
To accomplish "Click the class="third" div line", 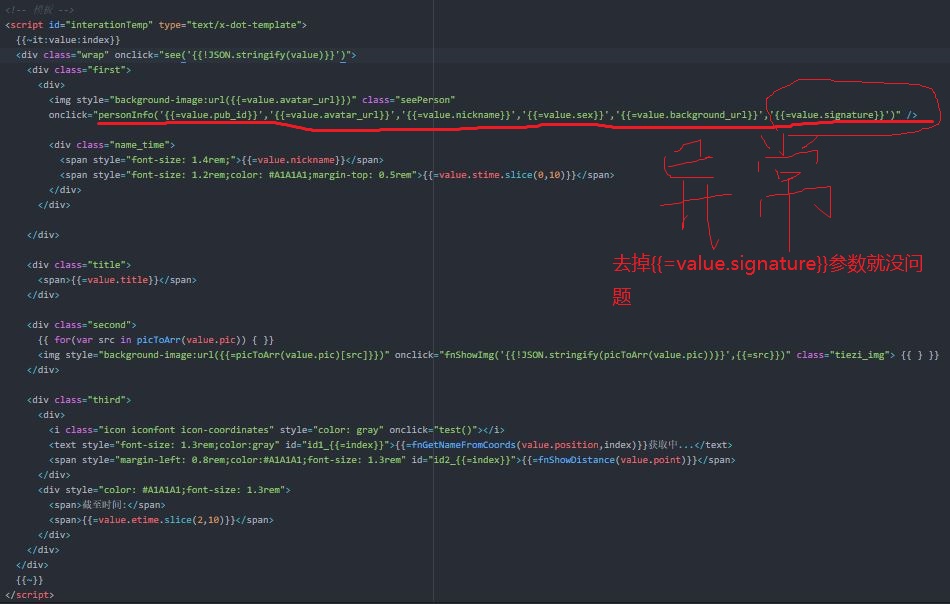I will tap(79, 400).
